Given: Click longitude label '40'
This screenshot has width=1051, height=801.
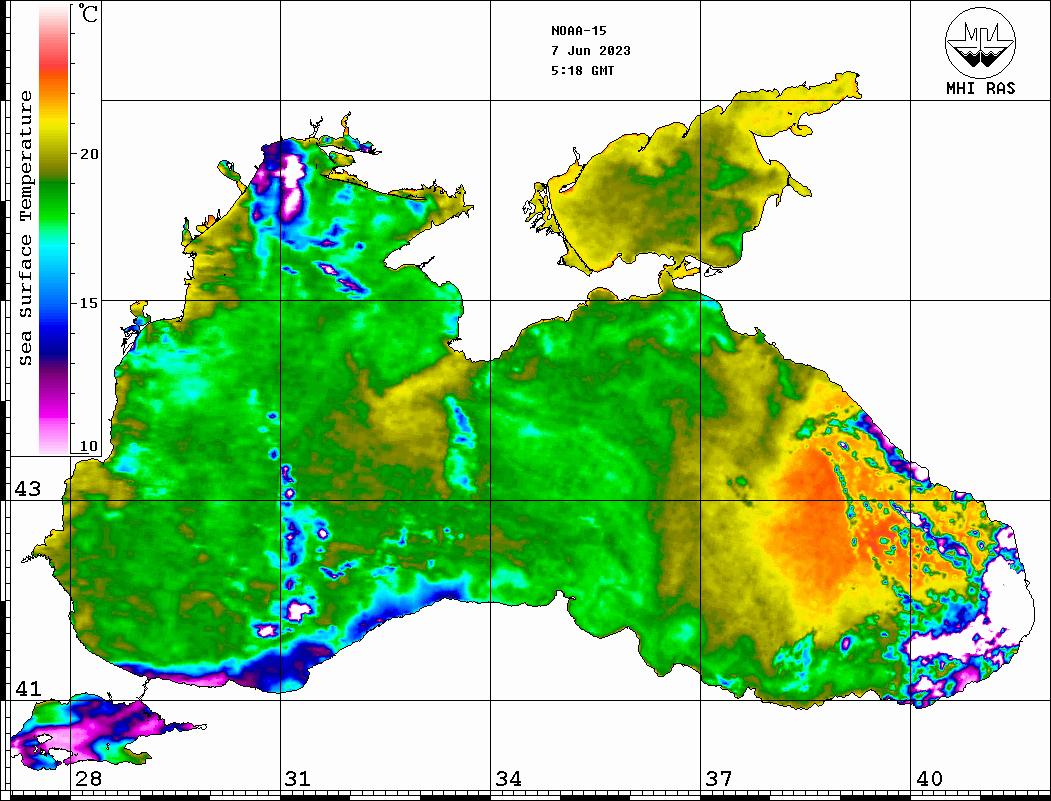Looking at the screenshot, I should tap(928, 779).
